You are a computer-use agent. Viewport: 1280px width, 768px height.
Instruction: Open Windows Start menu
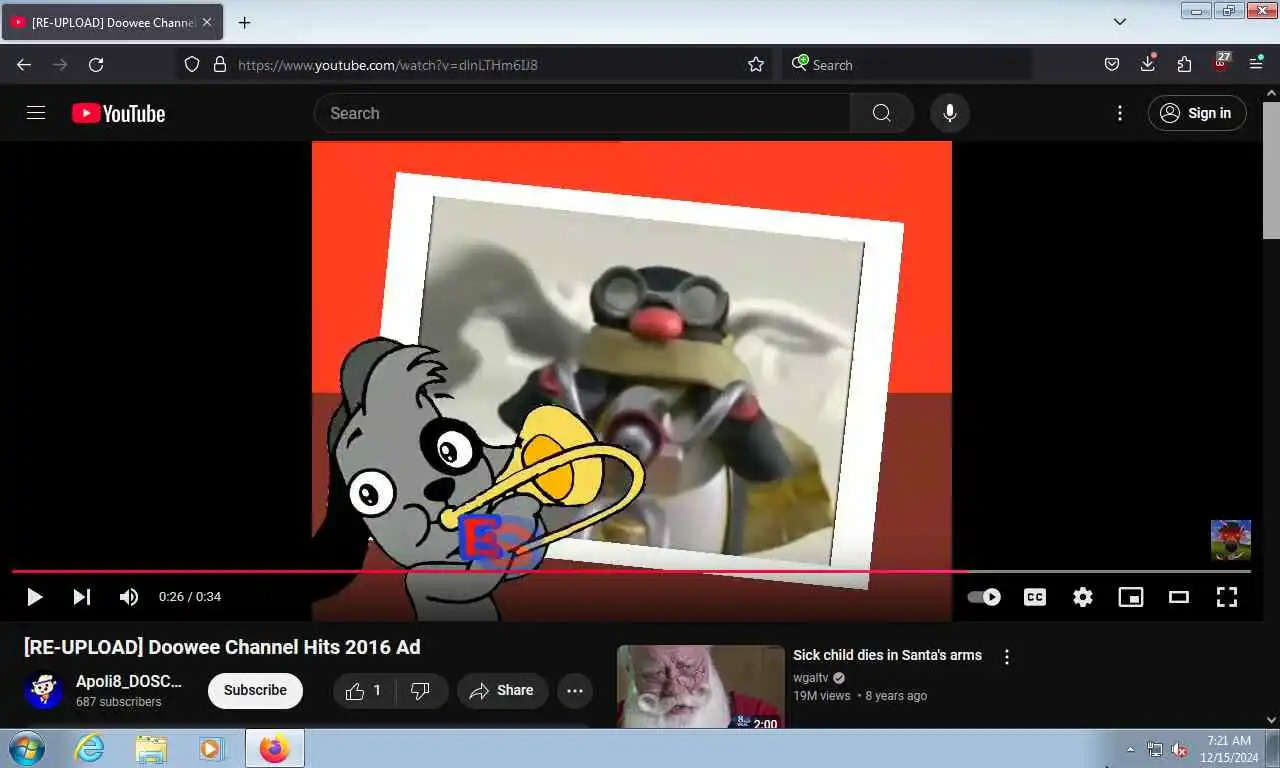point(26,748)
